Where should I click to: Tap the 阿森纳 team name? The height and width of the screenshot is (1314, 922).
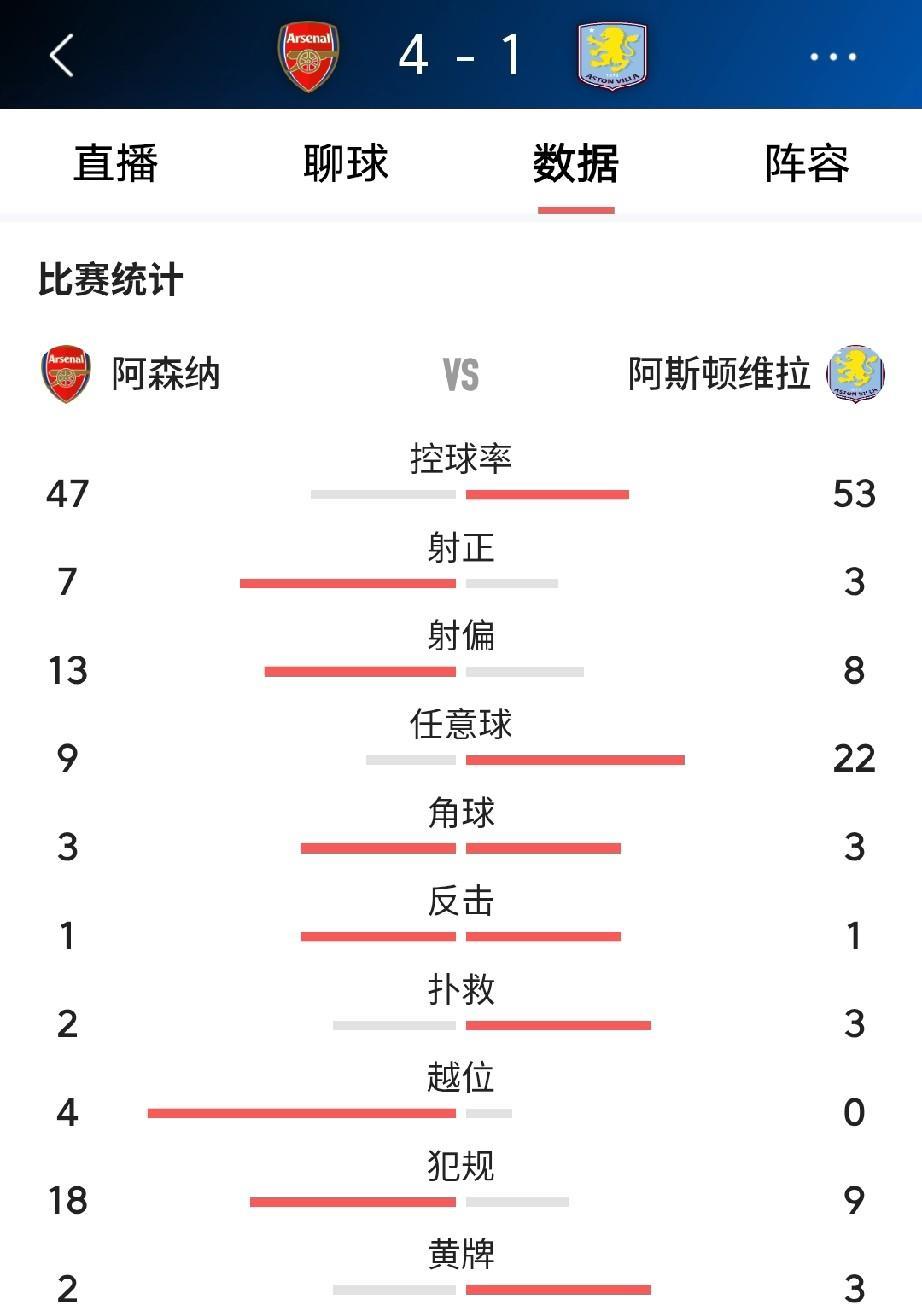(x=166, y=374)
